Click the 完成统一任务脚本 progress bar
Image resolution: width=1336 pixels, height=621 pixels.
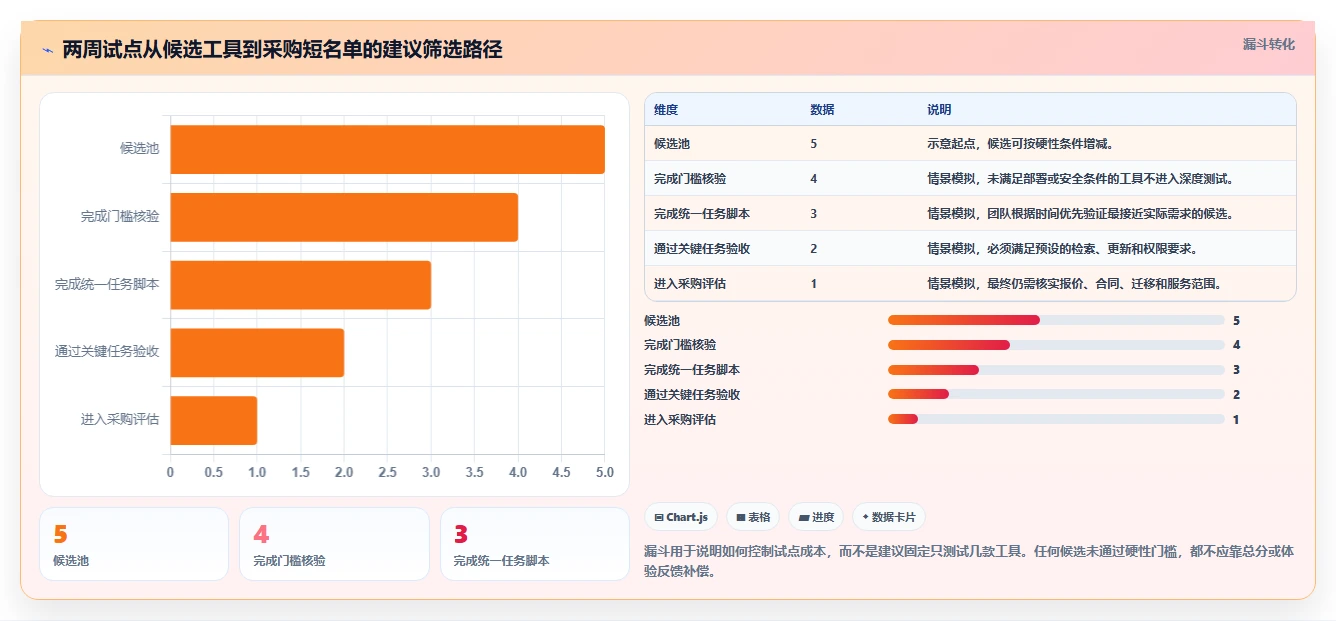click(1056, 370)
